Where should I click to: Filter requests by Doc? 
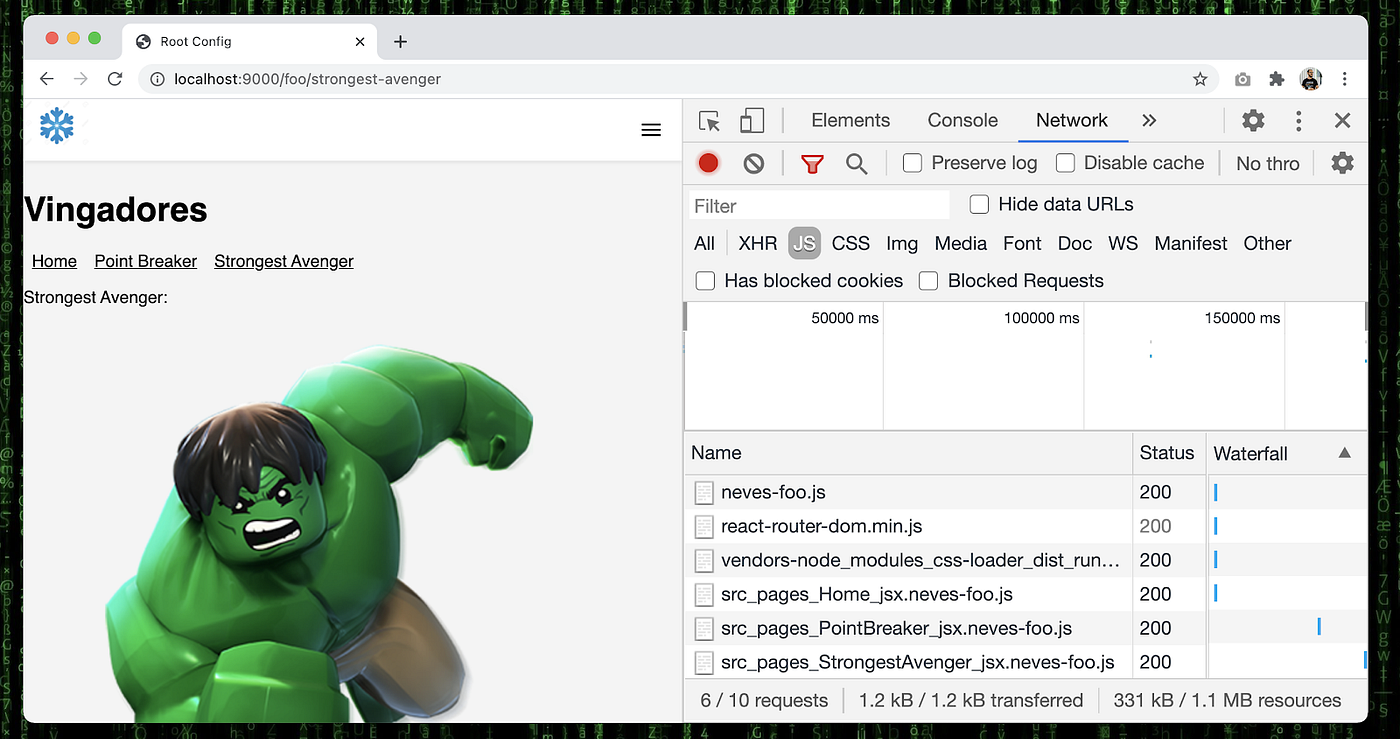pos(1075,243)
